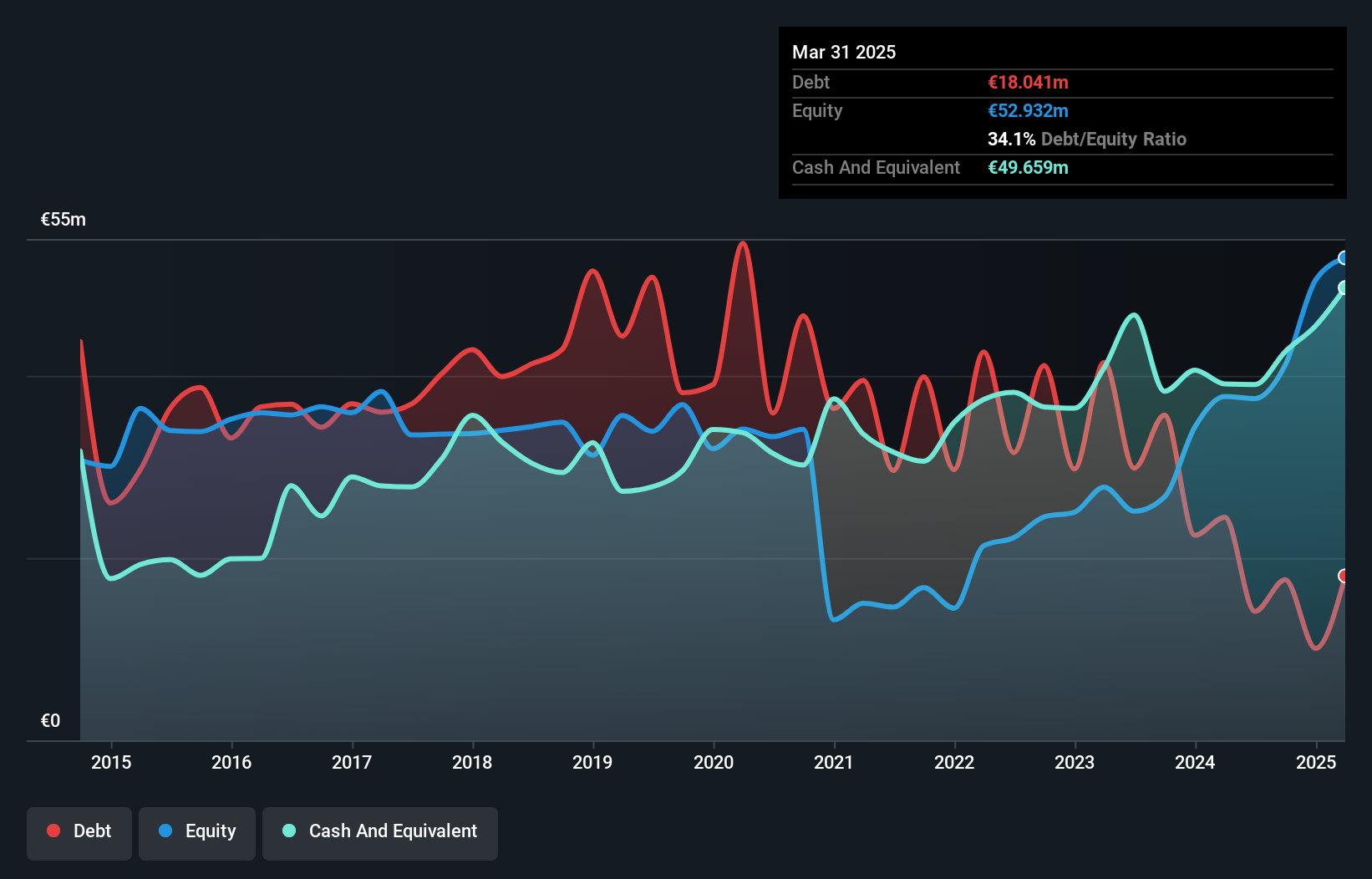Viewport: 1372px width, 879px height.
Task: Click the 2017 x-axis label
Action: coord(352,762)
